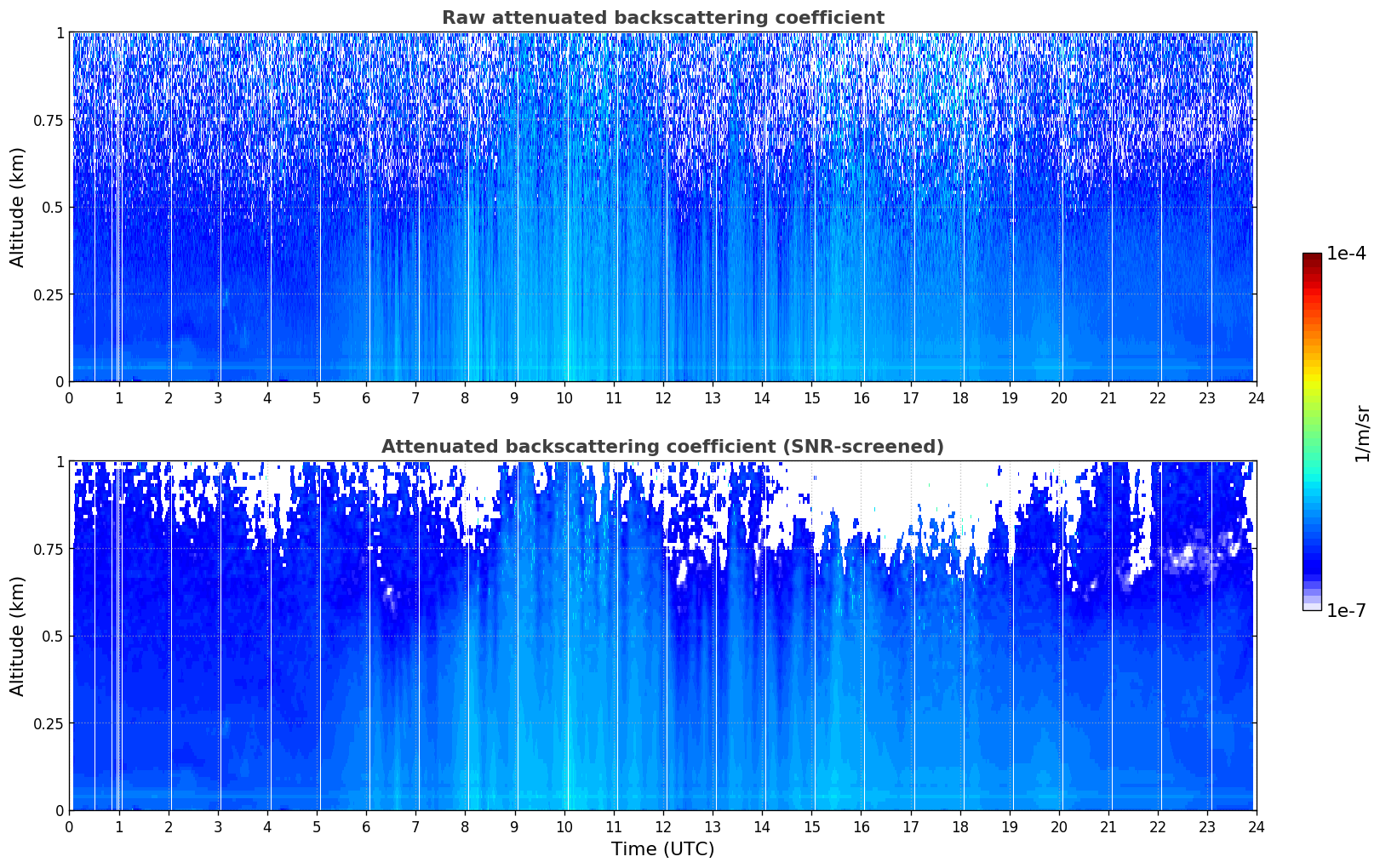Click the '1e-4' colorbar maximum label
This screenshot has height=868, width=1380.
tap(1346, 254)
